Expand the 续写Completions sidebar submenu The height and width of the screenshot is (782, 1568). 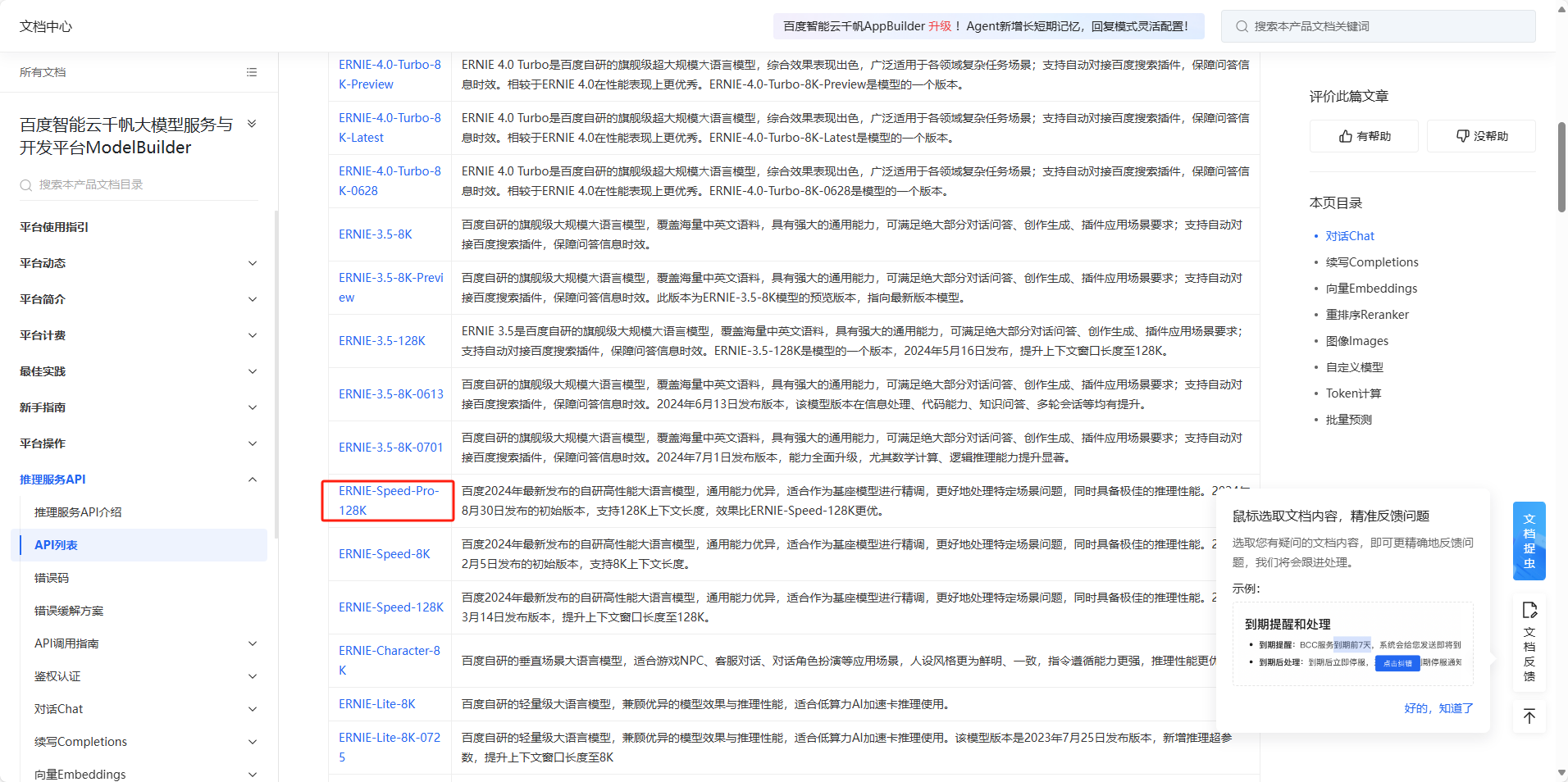tap(253, 742)
